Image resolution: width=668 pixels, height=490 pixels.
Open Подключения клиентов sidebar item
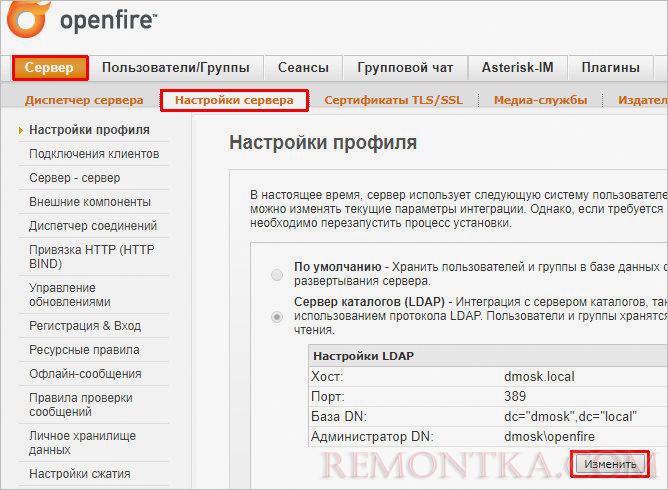(94, 154)
